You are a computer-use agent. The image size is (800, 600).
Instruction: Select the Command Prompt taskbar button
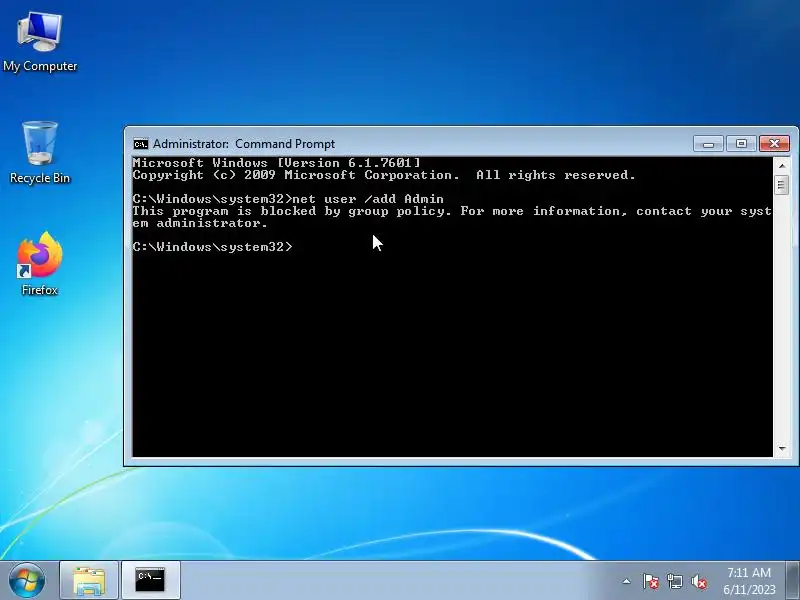pyautogui.click(x=150, y=581)
